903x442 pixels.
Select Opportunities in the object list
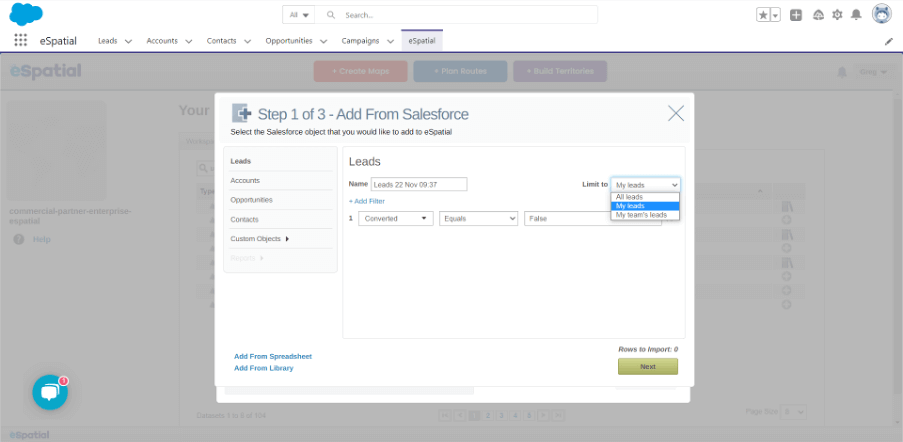coord(252,200)
